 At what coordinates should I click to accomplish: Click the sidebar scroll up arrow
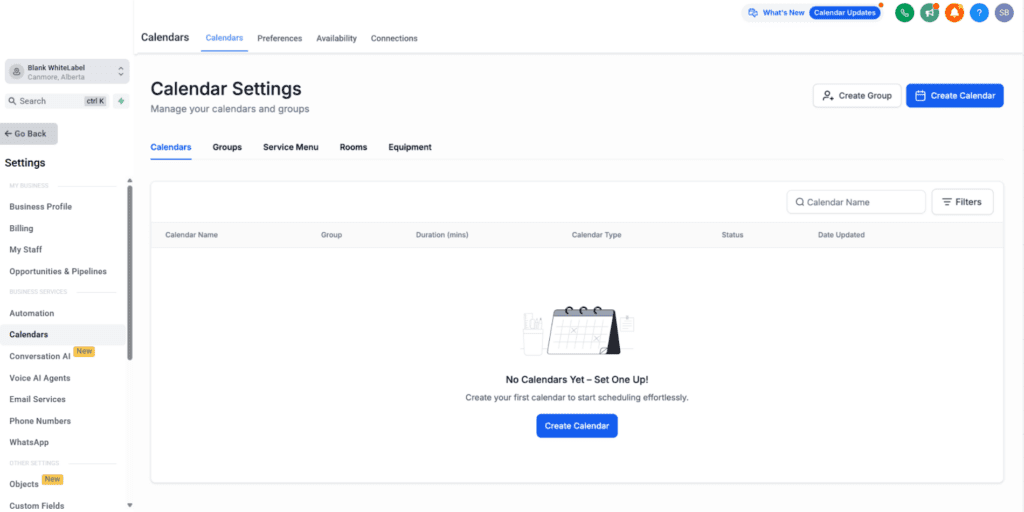(129, 180)
